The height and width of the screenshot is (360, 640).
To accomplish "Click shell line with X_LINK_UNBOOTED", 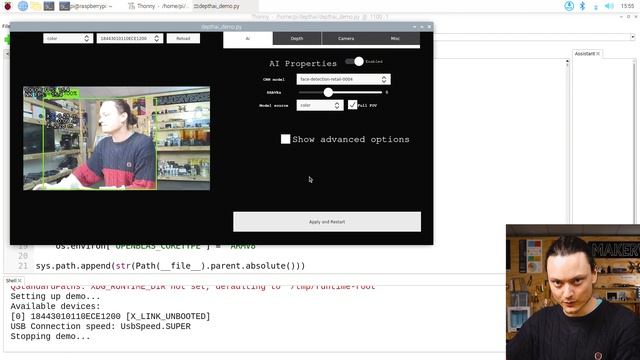I will (110, 316).
